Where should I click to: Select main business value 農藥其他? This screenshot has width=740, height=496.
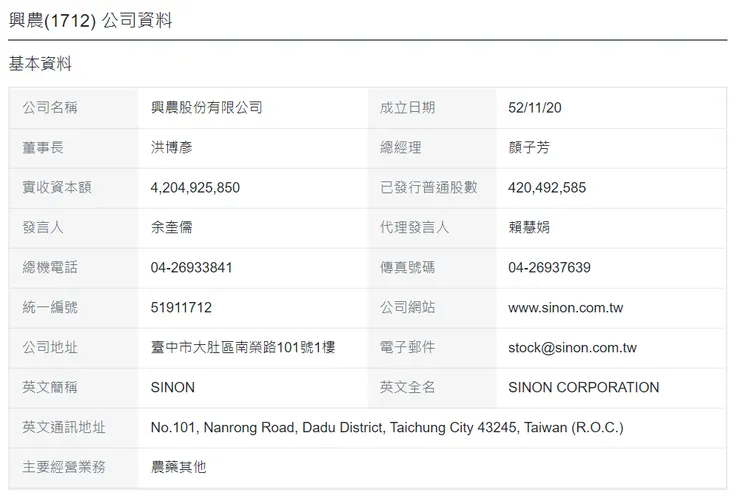pyautogui.click(x=178, y=467)
